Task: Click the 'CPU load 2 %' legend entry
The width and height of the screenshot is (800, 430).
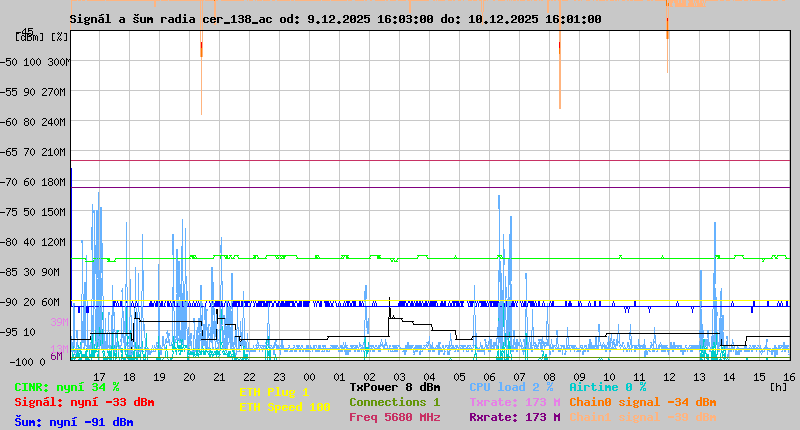Action: coord(511,388)
